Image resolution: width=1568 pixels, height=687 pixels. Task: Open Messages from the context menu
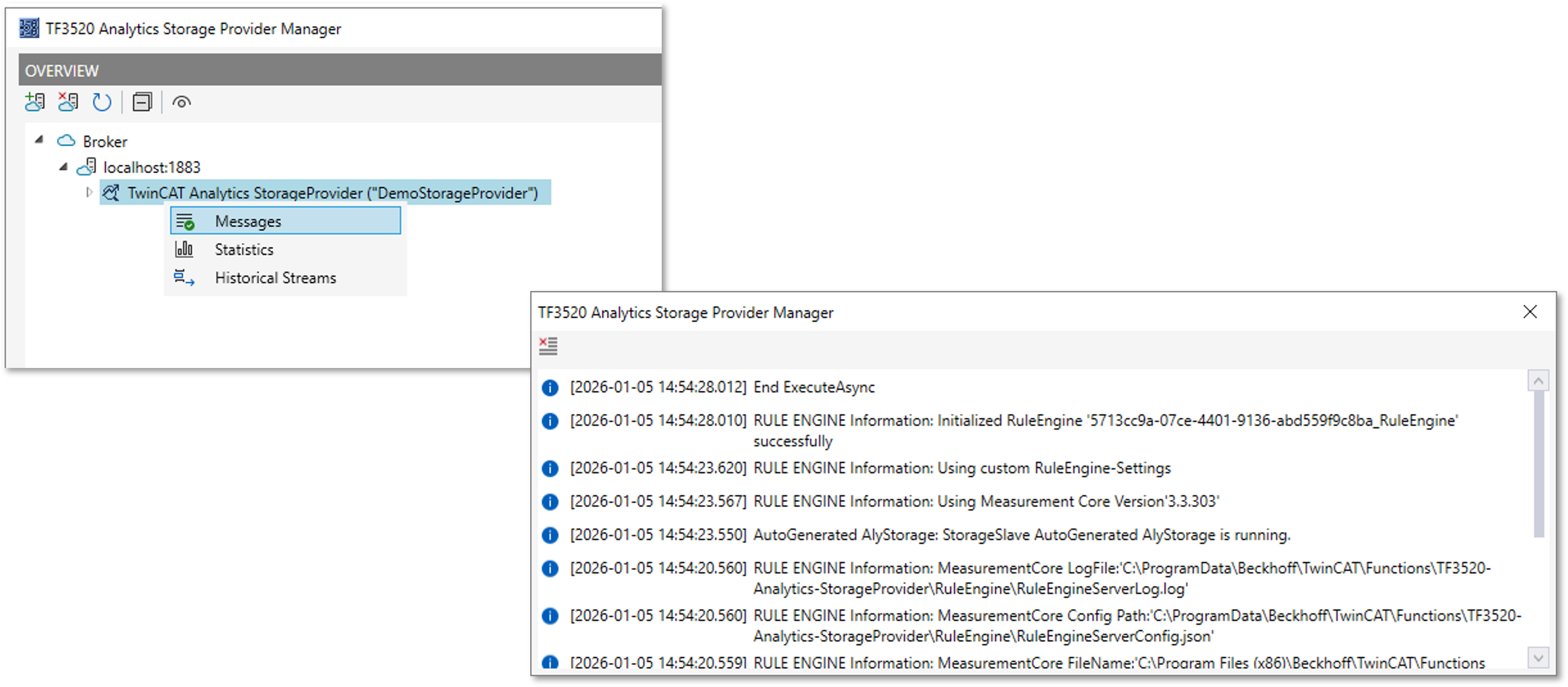click(x=285, y=221)
